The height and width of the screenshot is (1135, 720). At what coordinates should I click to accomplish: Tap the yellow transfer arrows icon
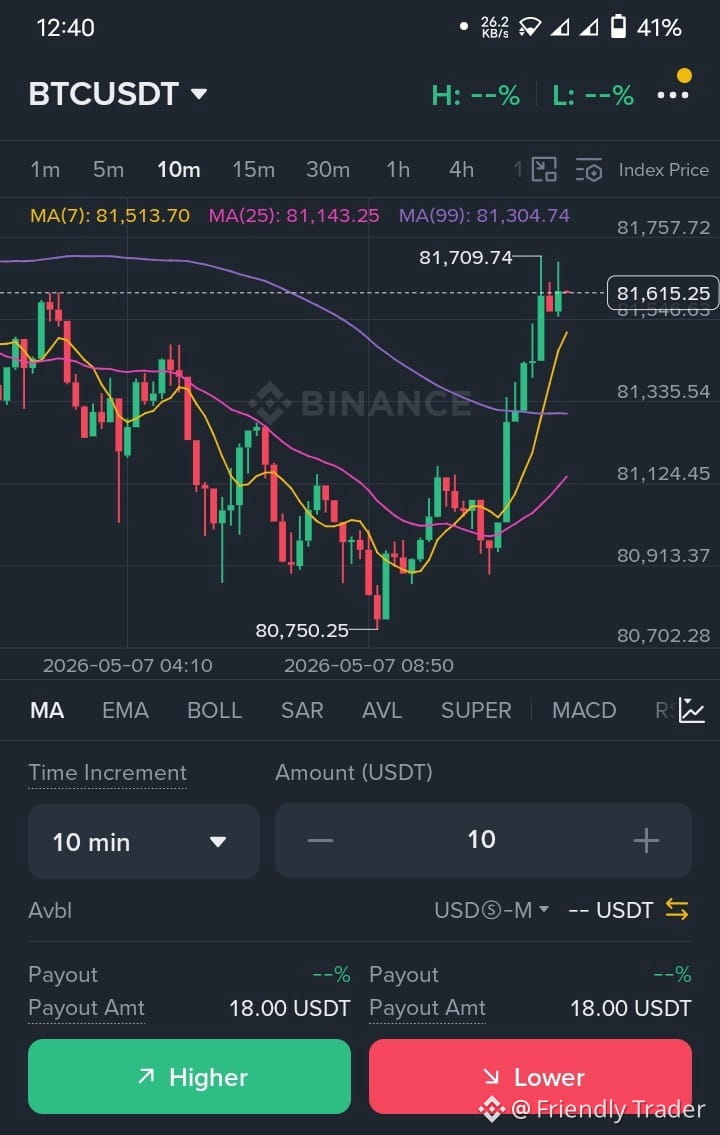(x=677, y=909)
